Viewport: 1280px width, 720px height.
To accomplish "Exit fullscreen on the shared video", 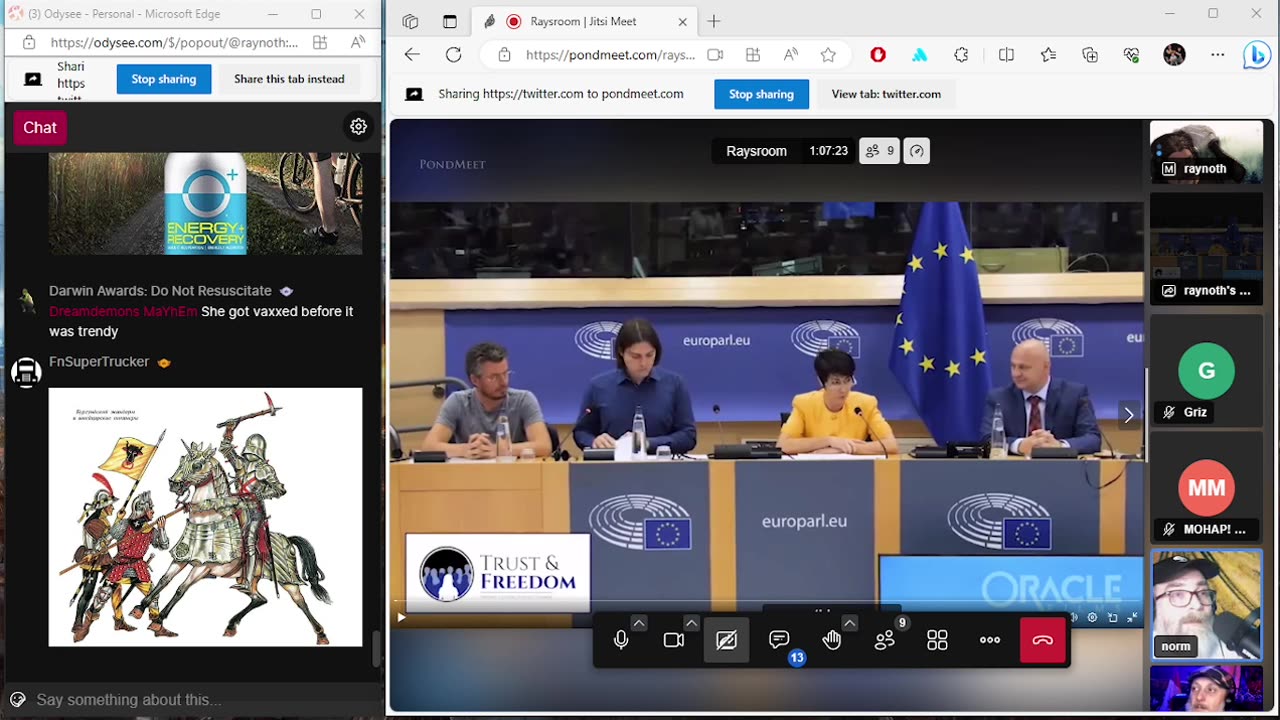I will click(1132, 618).
